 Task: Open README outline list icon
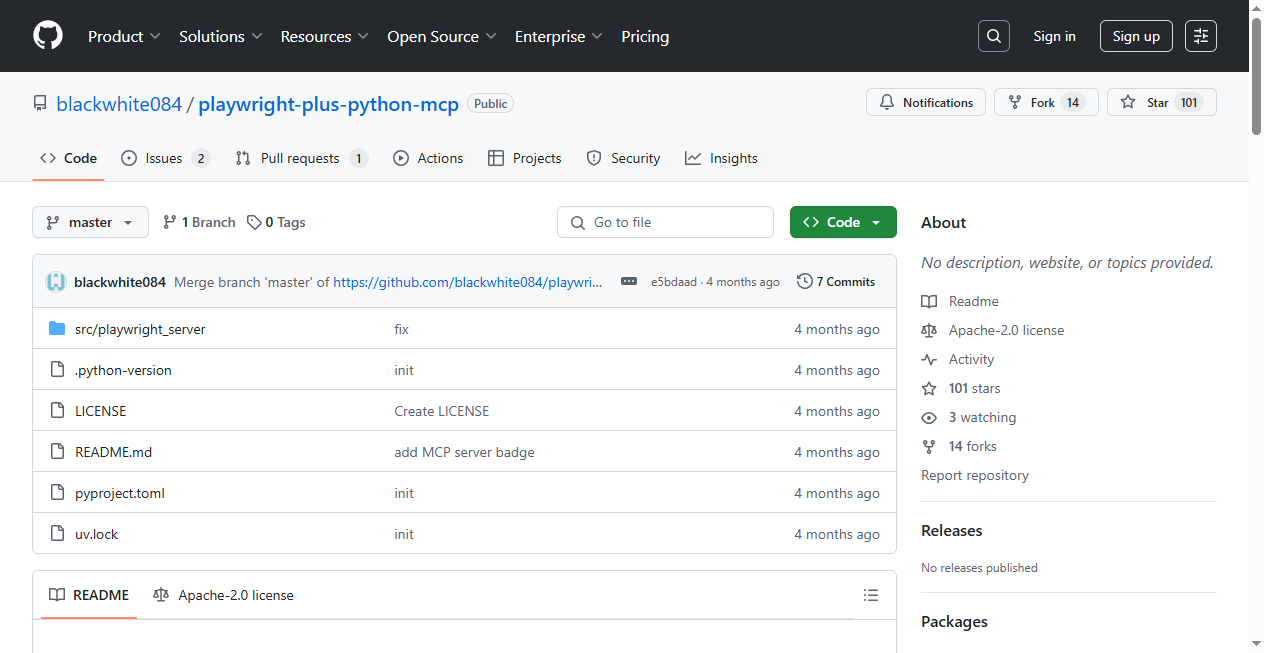coord(871,595)
